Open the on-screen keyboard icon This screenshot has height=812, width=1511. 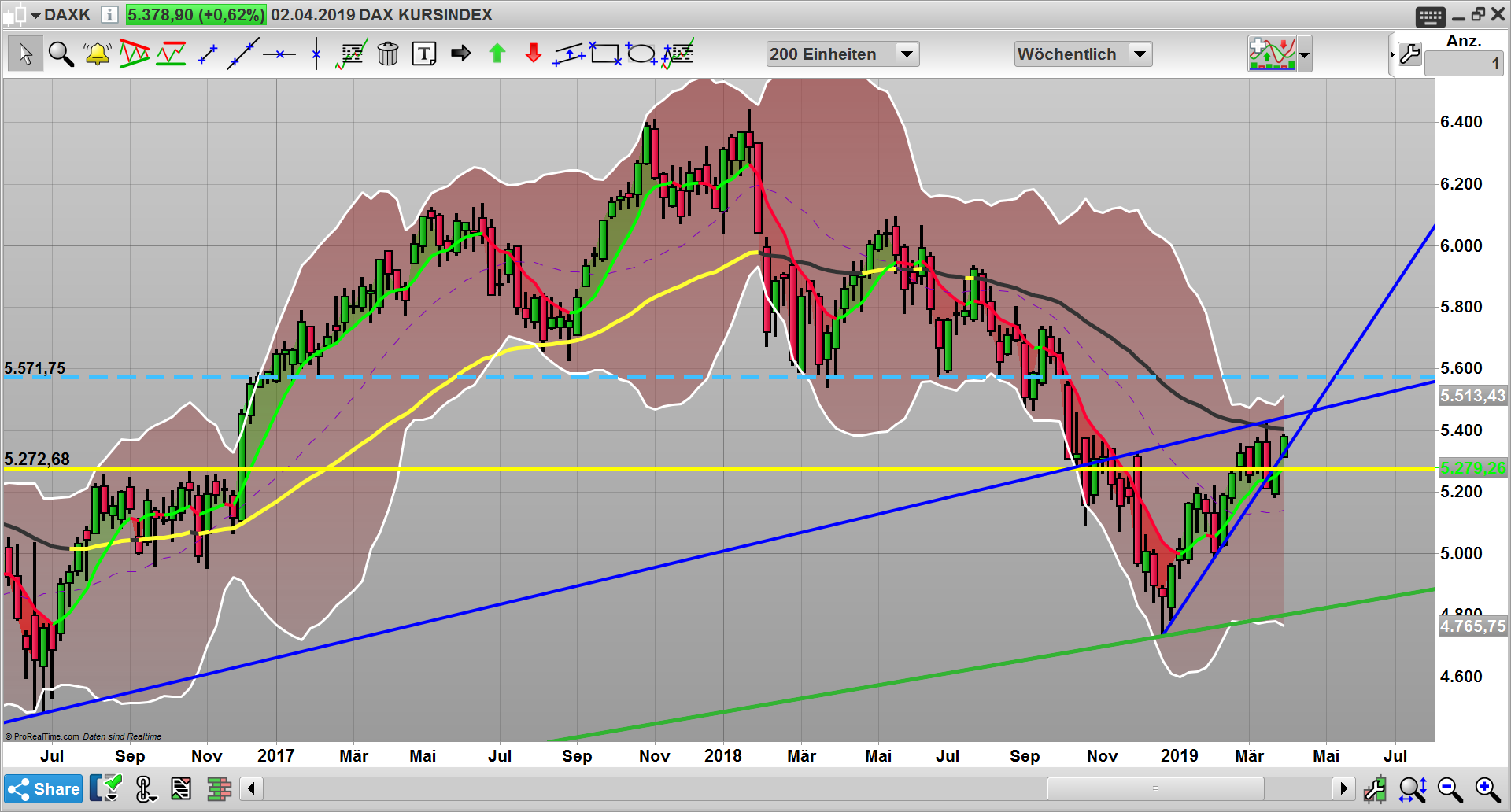click(x=1431, y=16)
